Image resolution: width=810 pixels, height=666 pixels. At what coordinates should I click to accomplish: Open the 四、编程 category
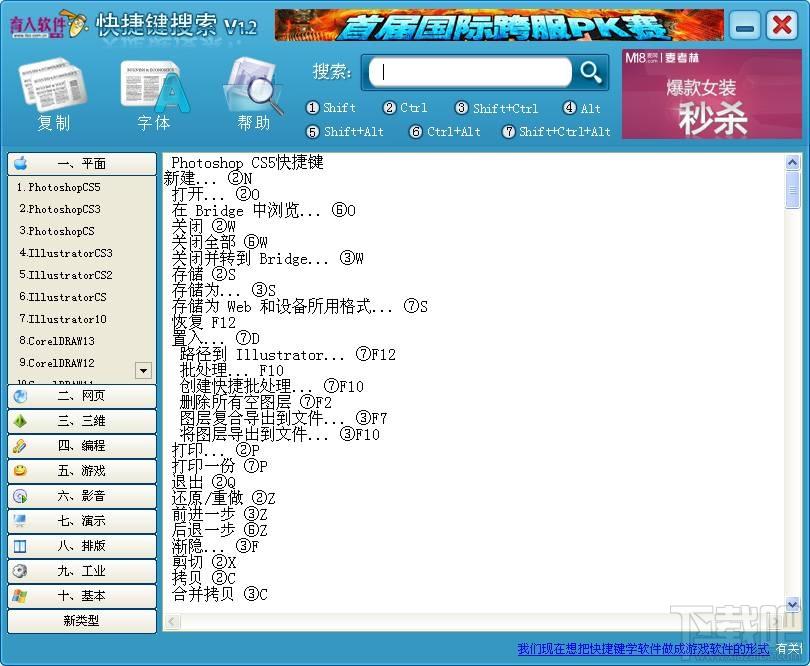tap(82, 446)
